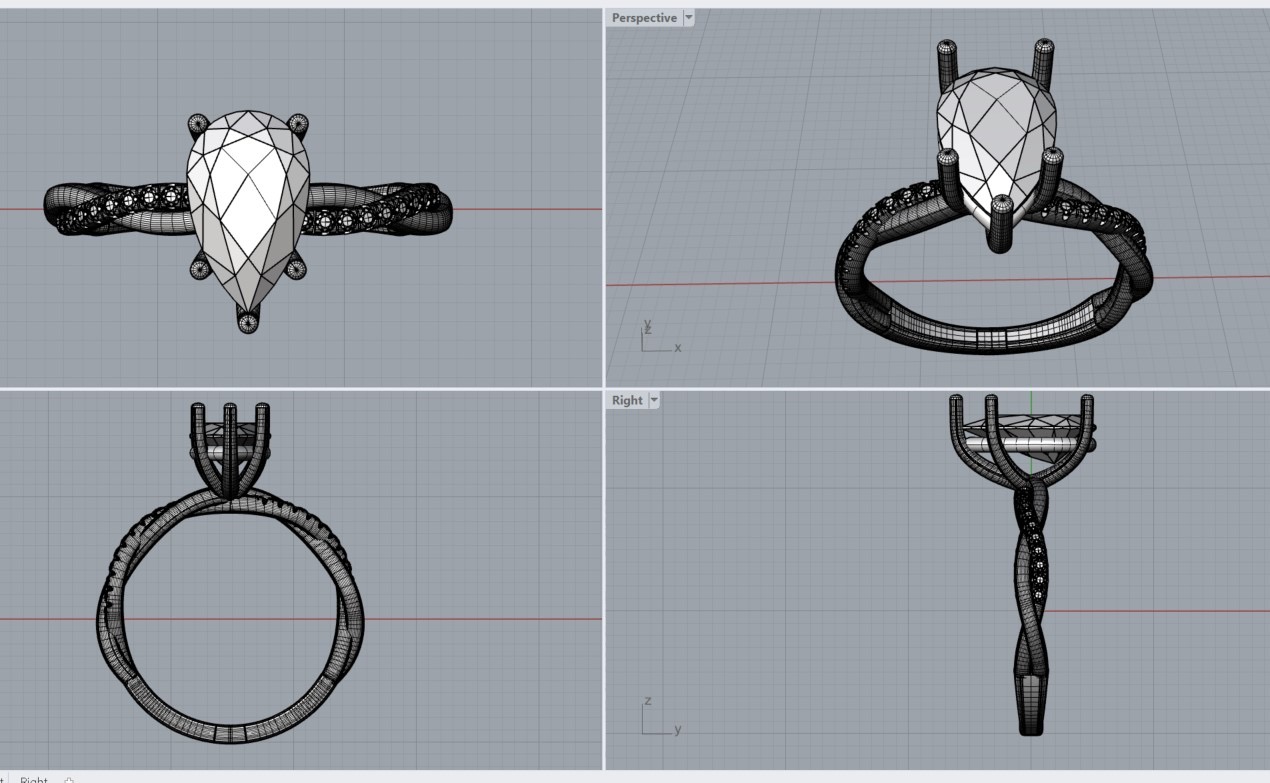Pick the front-center prong in Perspective viewport
Screen dimensions: 1270x783
tap(1000, 225)
